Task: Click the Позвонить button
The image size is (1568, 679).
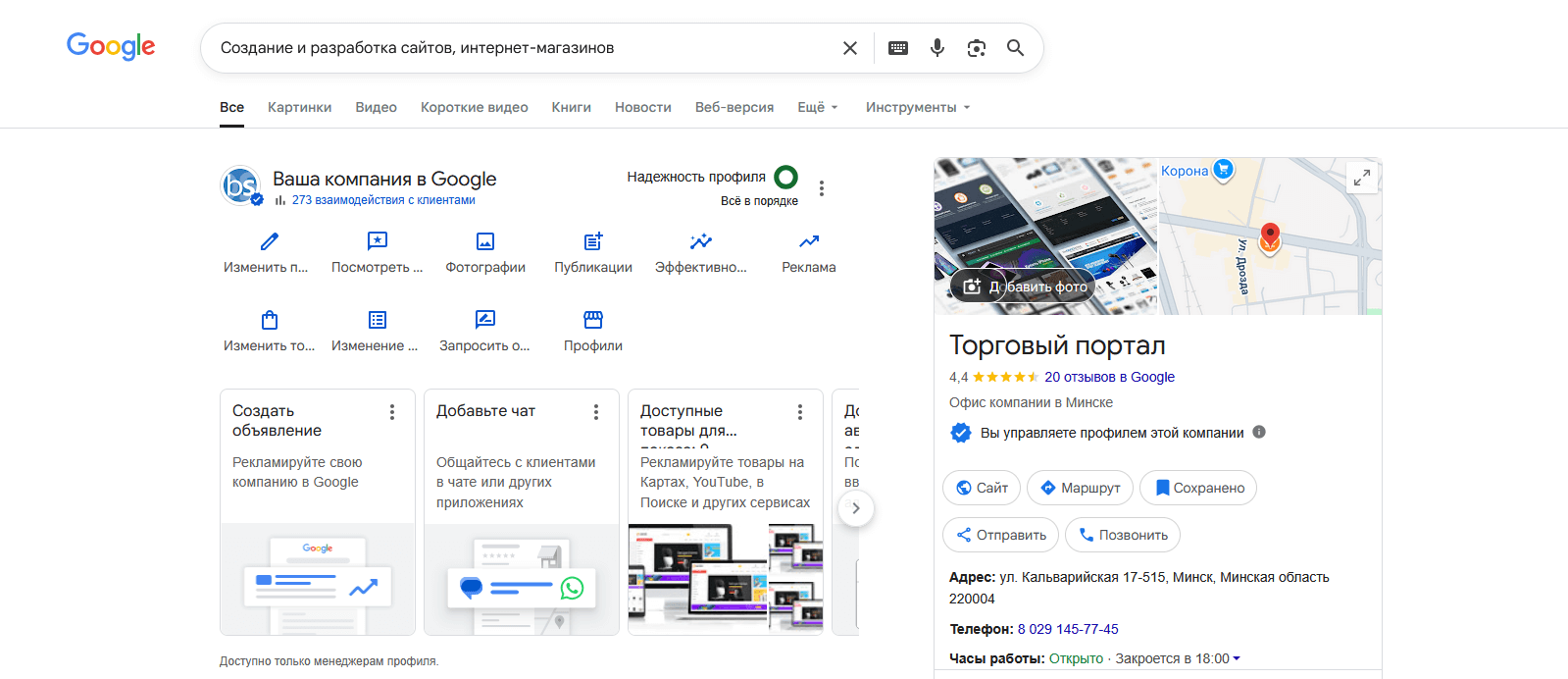Action: click(1123, 535)
